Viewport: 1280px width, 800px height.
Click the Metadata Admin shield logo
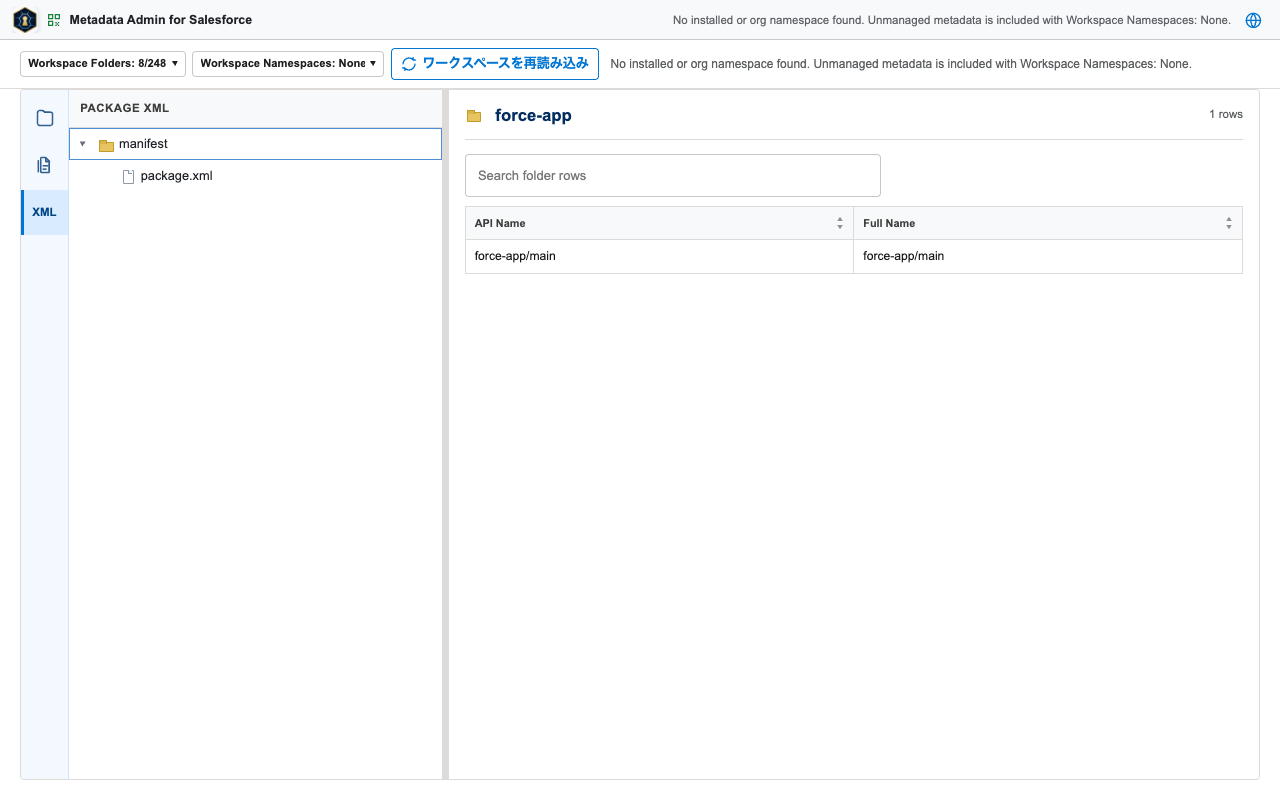click(x=25, y=20)
